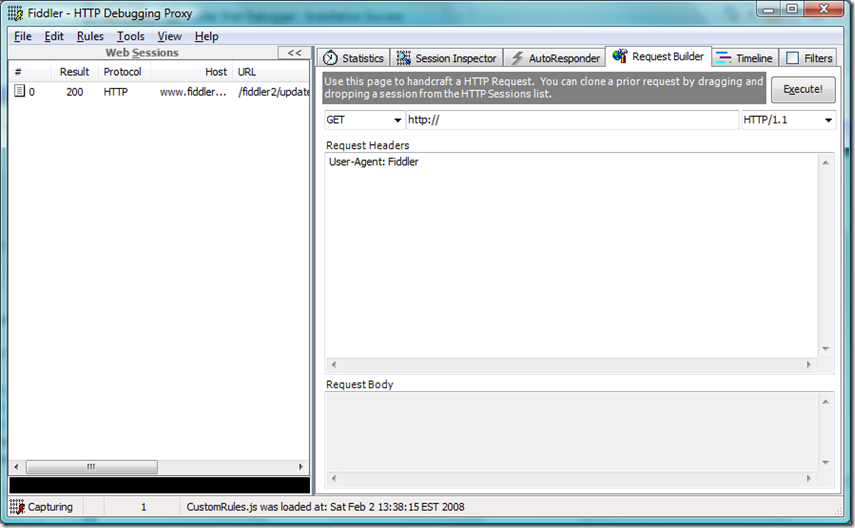
Task: Sort sessions by the Result column header
Action: click(x=75, y=71)
